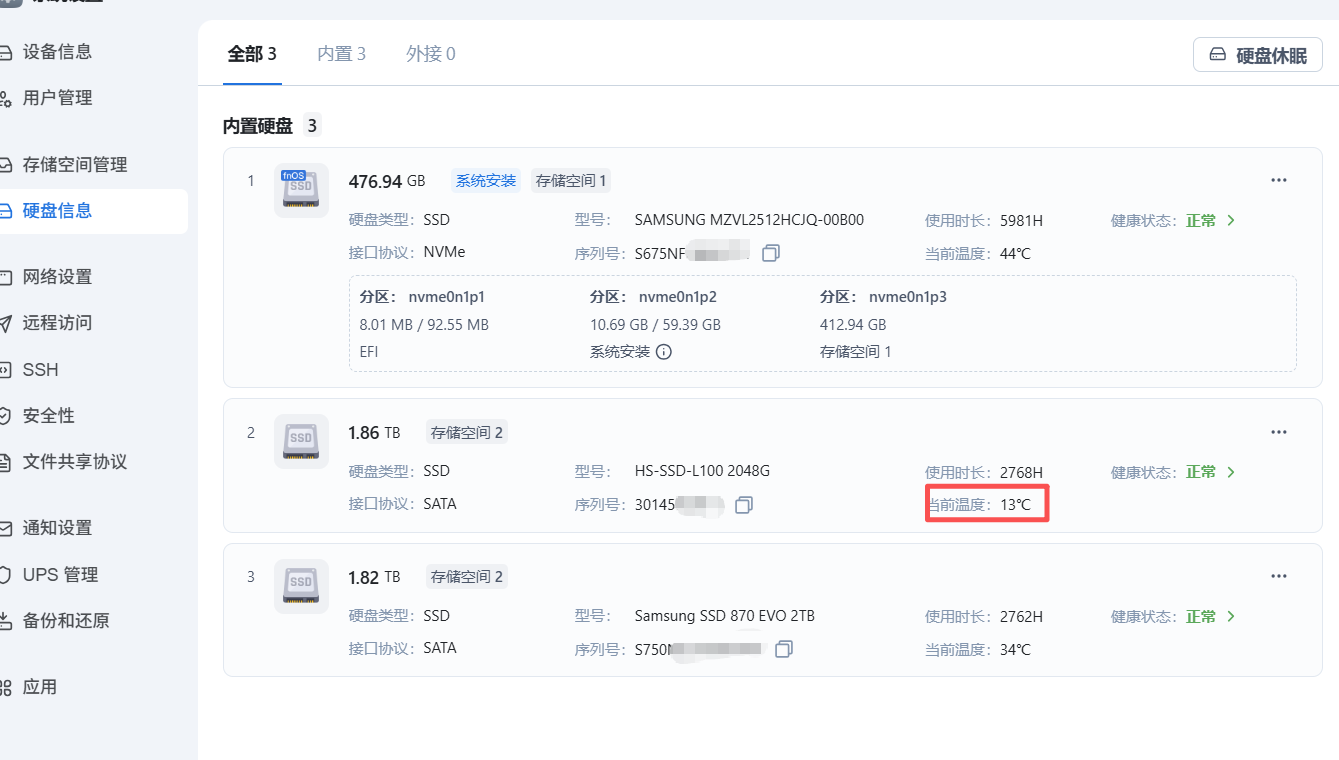Image resolution: width=1339 pixels, height=760 pixels.
Task: Click the 安全性 shield icon
Action: (x=5, y=416)
